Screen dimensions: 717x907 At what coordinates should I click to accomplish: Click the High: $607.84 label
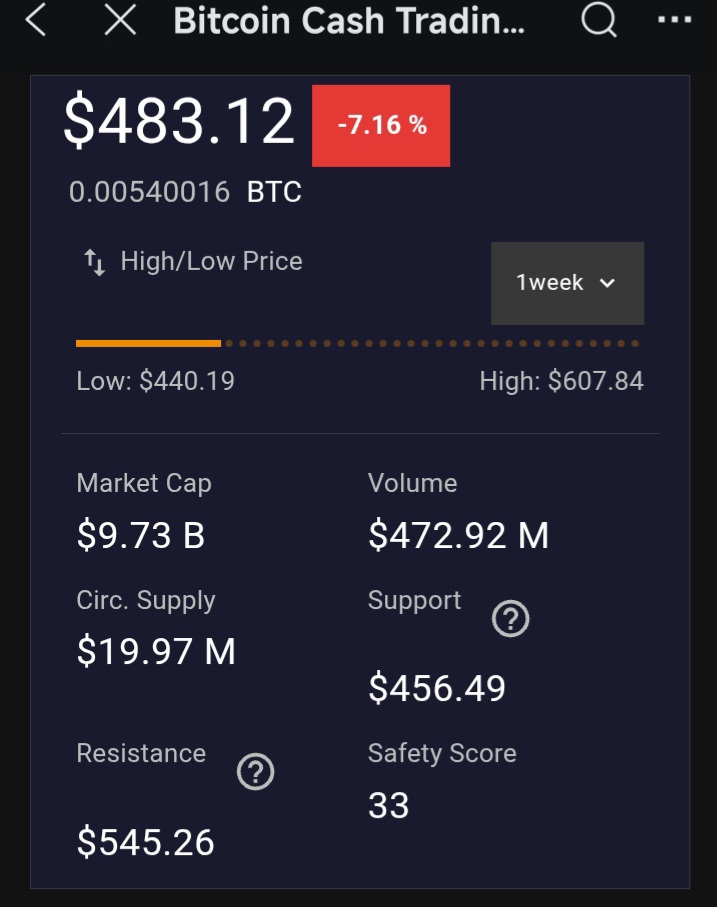[561, 381]
